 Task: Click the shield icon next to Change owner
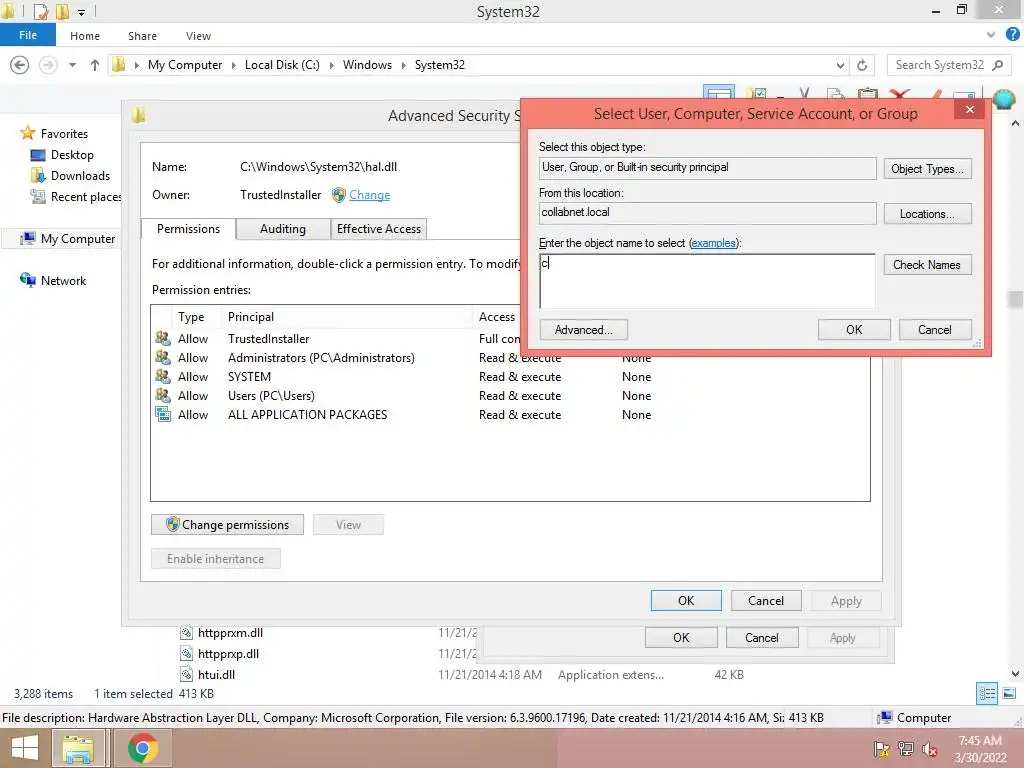(338, 195)
